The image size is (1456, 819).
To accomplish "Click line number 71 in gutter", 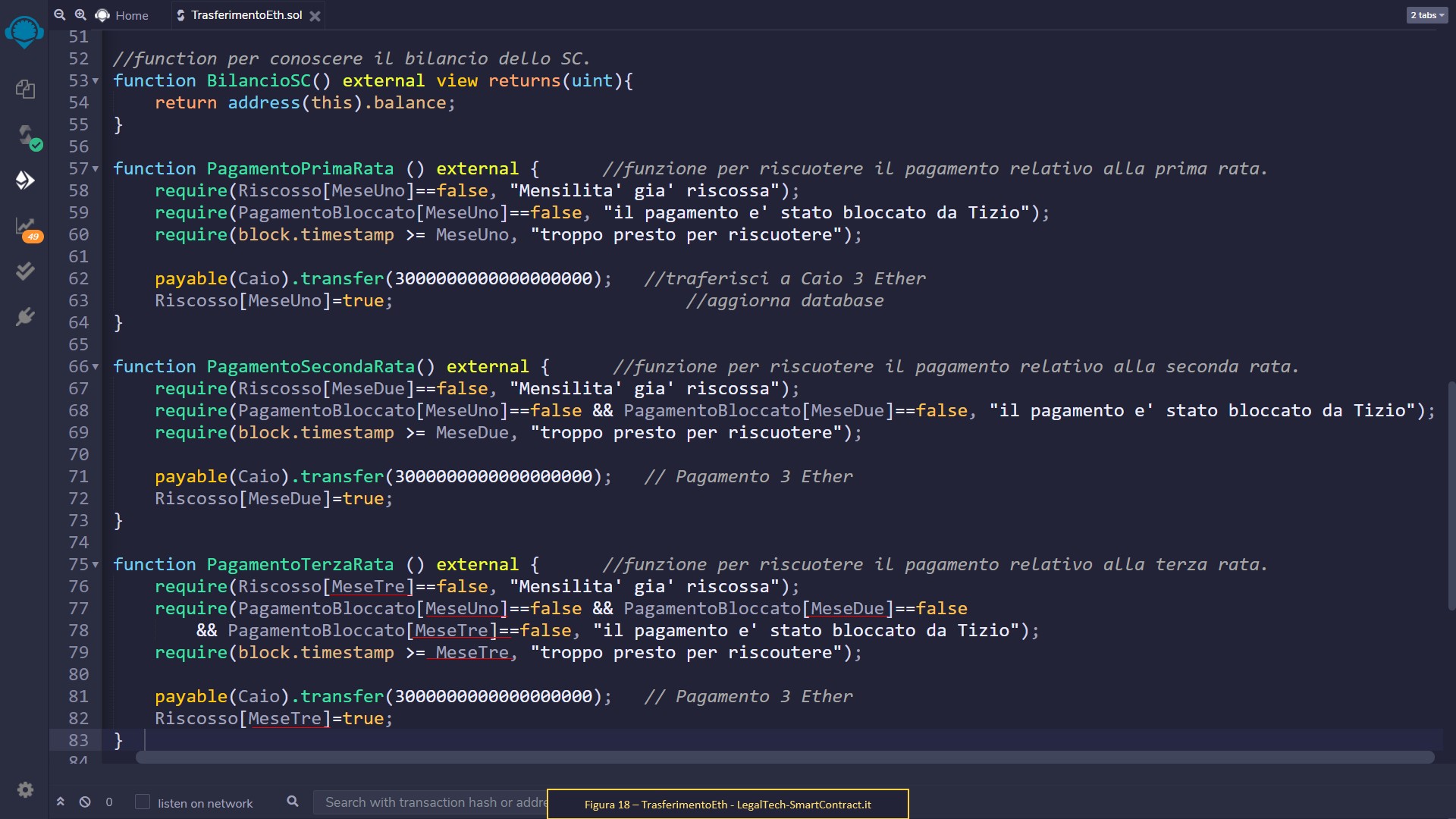I will pyautogui.click(x=79, y=476).
